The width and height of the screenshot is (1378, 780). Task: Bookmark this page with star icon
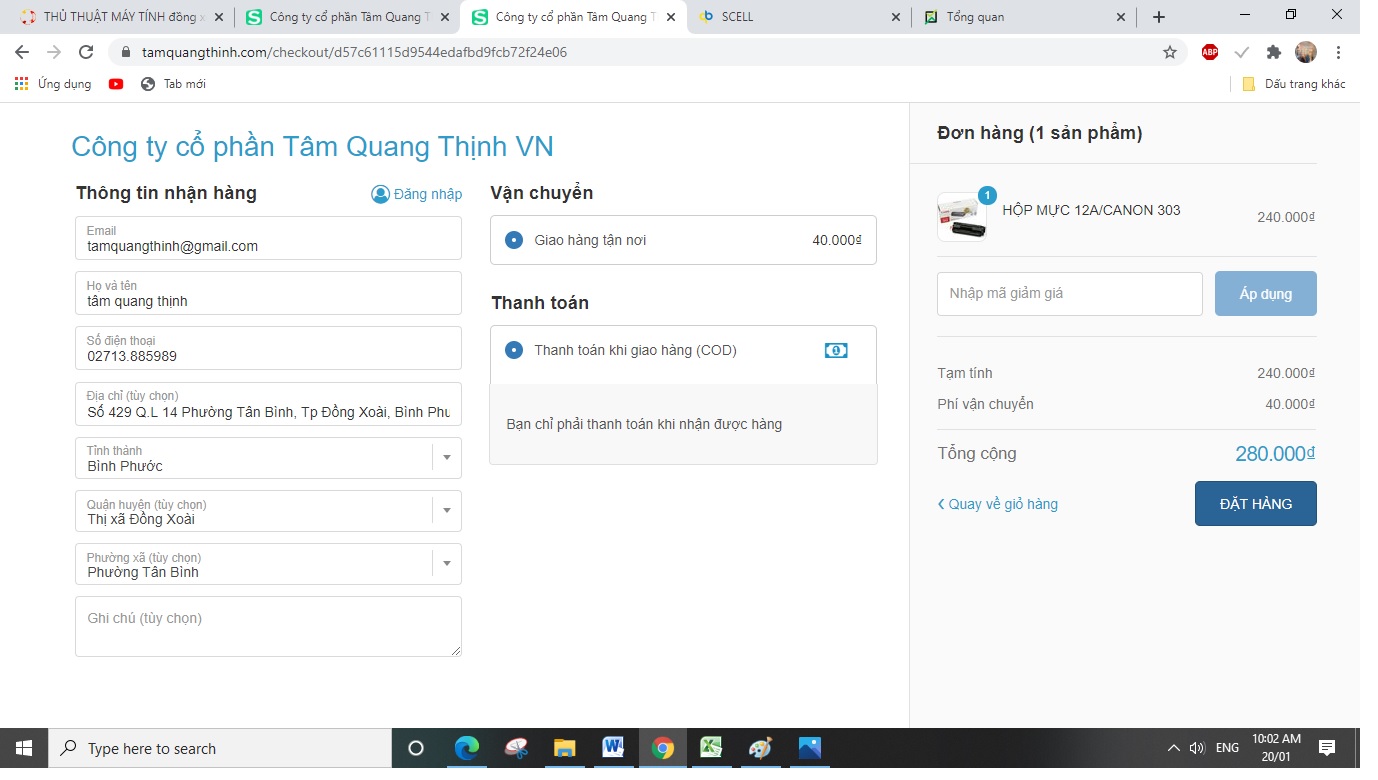pos(1170,52)
